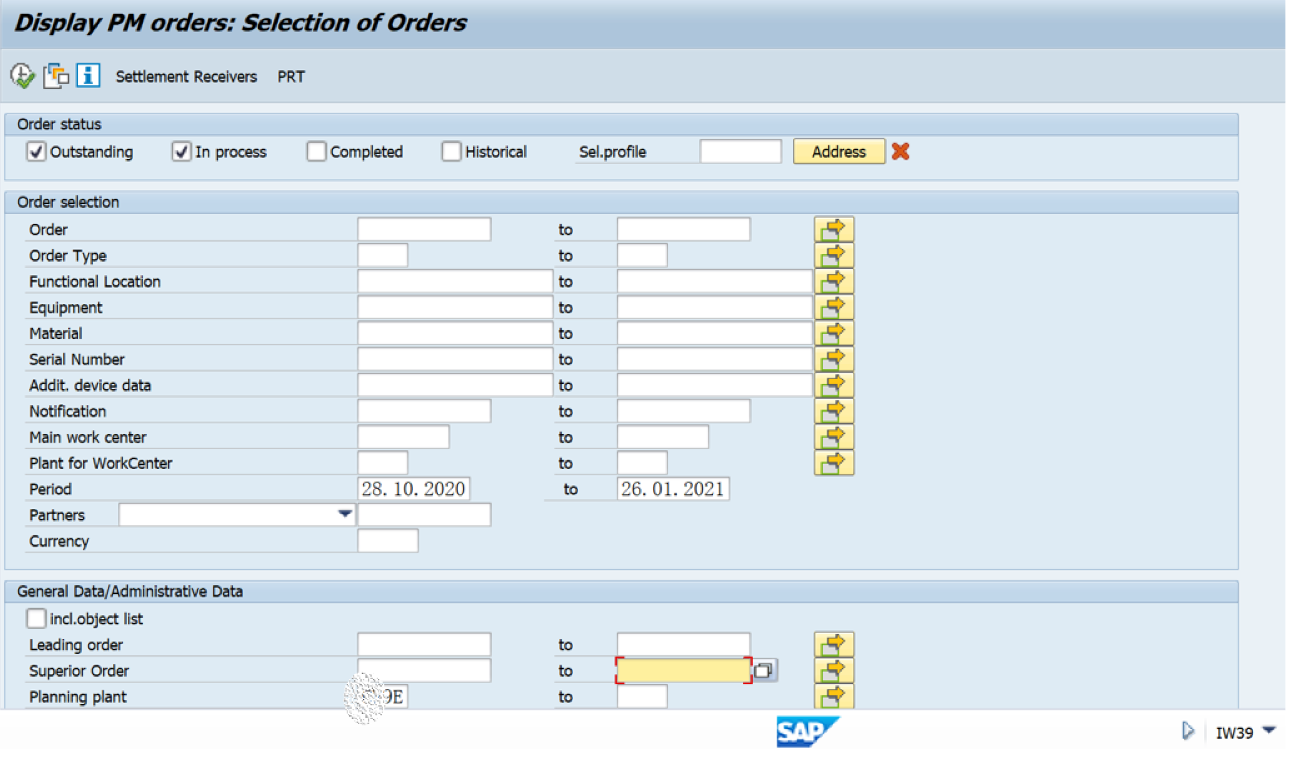Open multiple selection arrow for Main work center
This screenshot has width=1289, height=759.
(x=836, y=436)
